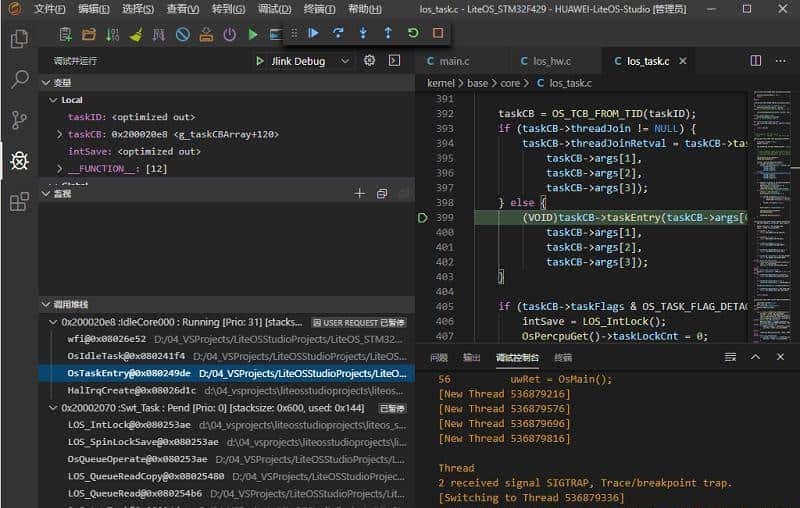
Task: Open the Explorer view in activity bar
Action: pos(19,39)
